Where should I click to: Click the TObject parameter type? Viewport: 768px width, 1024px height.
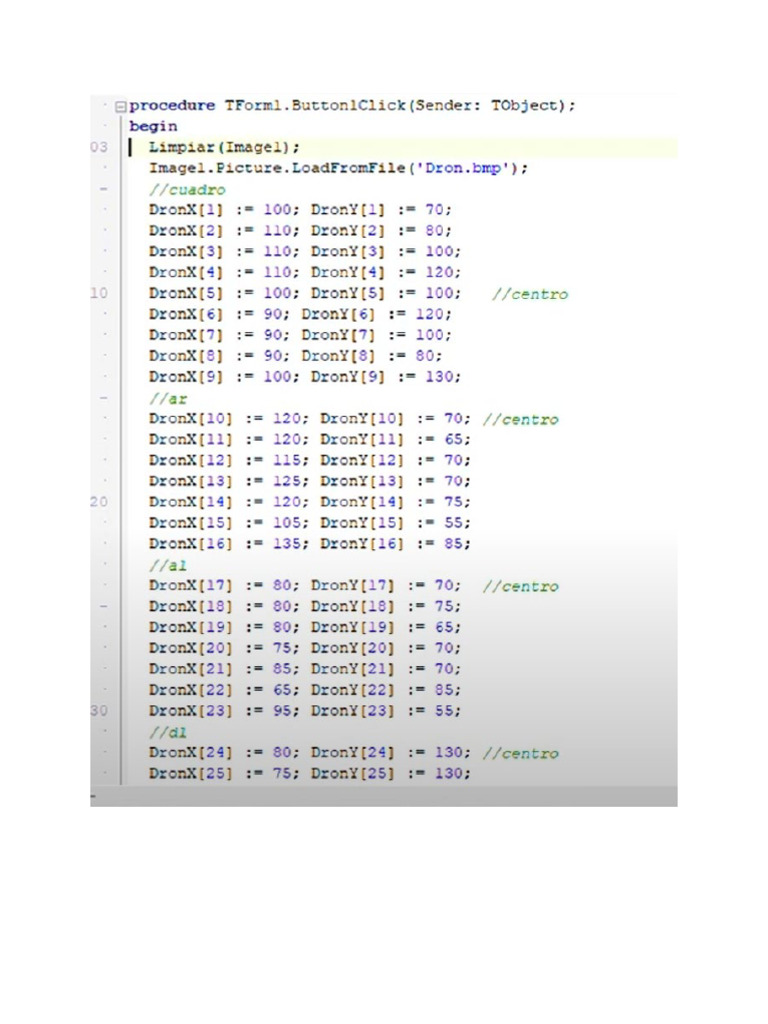click(x=525, y=106)
